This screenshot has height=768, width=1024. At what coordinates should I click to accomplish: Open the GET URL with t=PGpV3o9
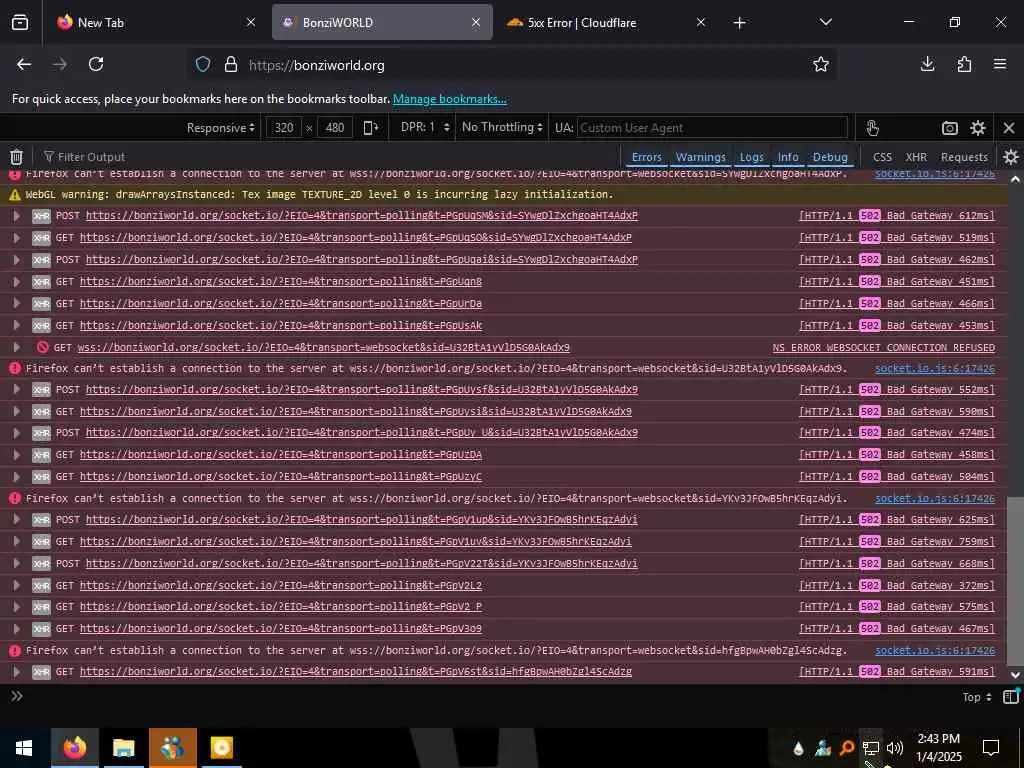pos(281,628)
